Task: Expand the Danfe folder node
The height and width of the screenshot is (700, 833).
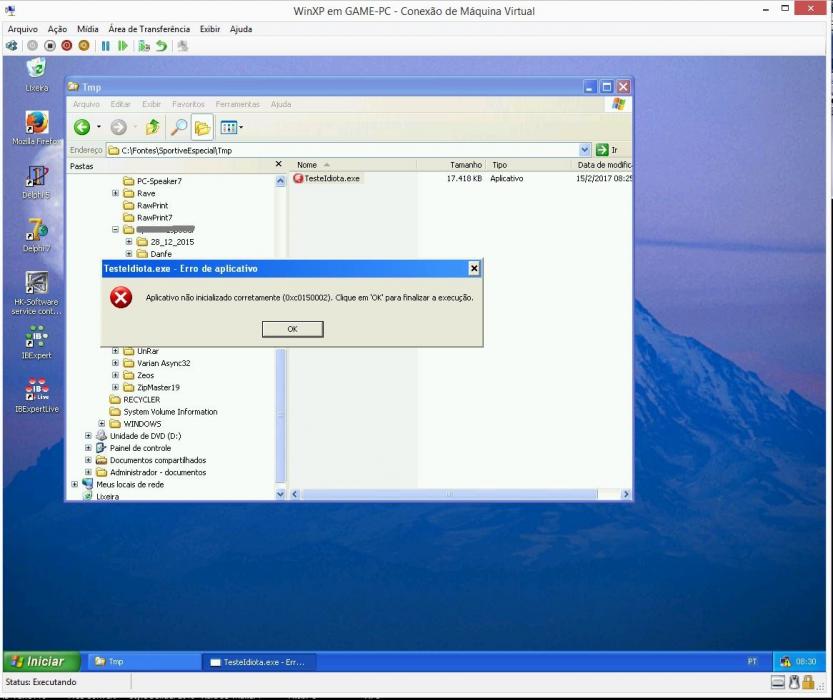Action: (129, 254)
